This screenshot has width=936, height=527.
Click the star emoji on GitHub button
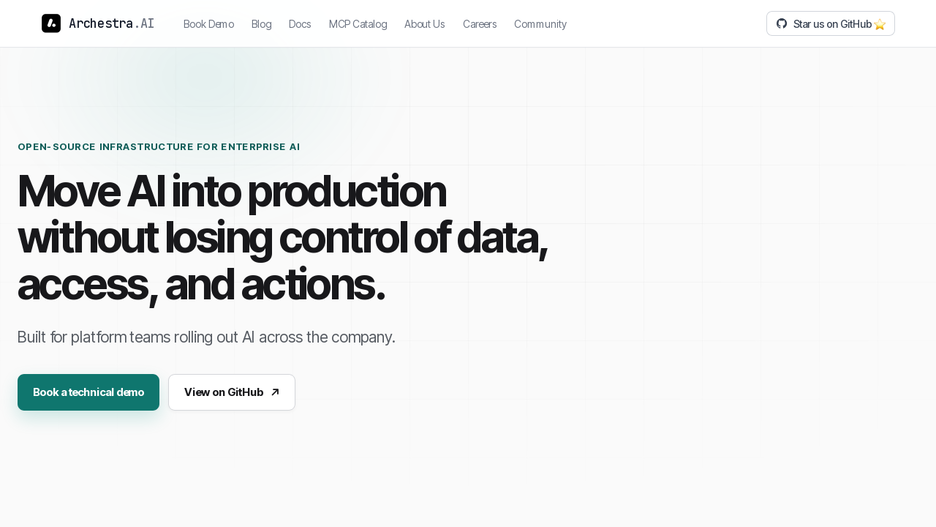pos(879,24)
